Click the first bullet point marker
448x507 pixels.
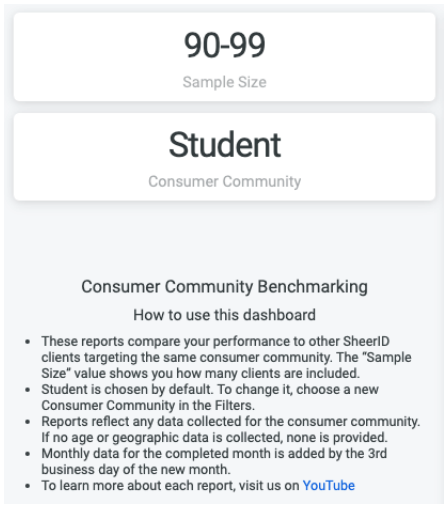tap(28, 342)
